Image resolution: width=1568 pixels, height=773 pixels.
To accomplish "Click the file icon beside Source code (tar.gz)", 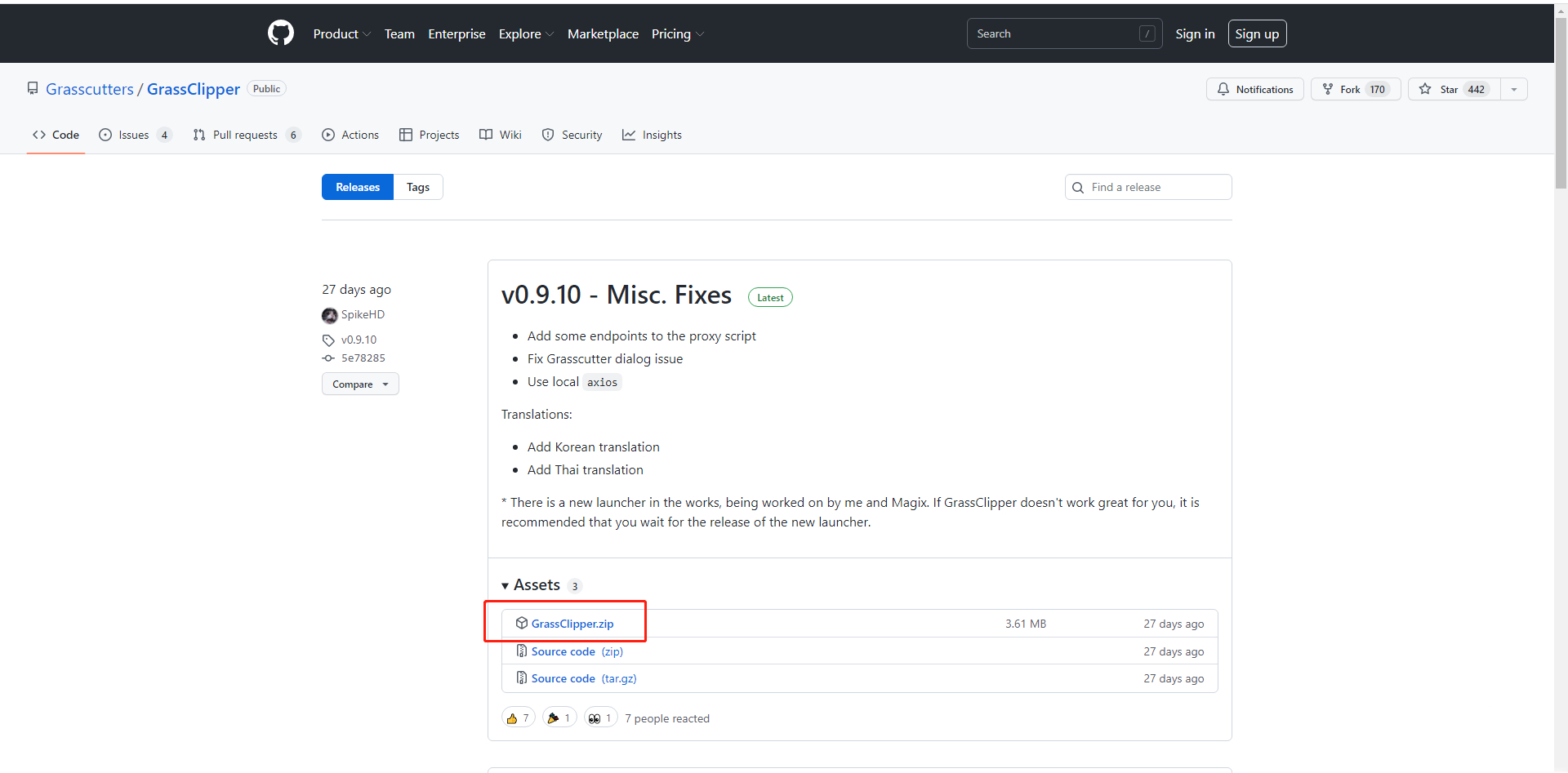I will [522, 677].
